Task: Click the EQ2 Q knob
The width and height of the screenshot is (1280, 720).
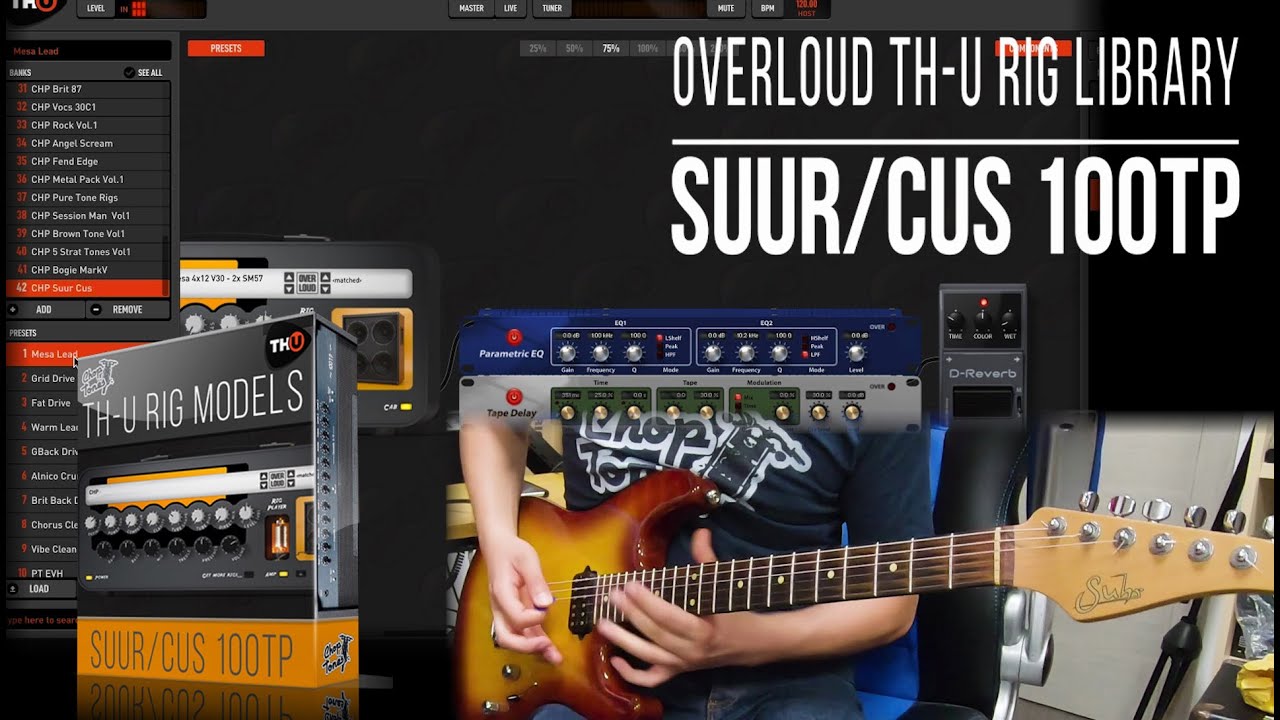Action: 780,352
